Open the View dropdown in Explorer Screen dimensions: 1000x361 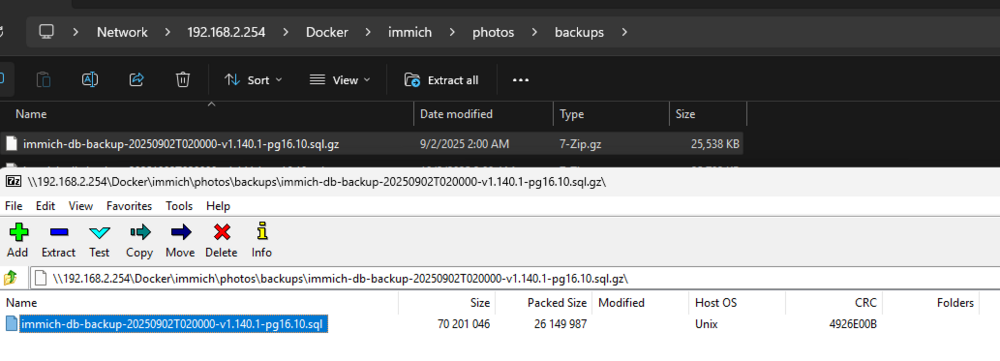tap(339, 80)
